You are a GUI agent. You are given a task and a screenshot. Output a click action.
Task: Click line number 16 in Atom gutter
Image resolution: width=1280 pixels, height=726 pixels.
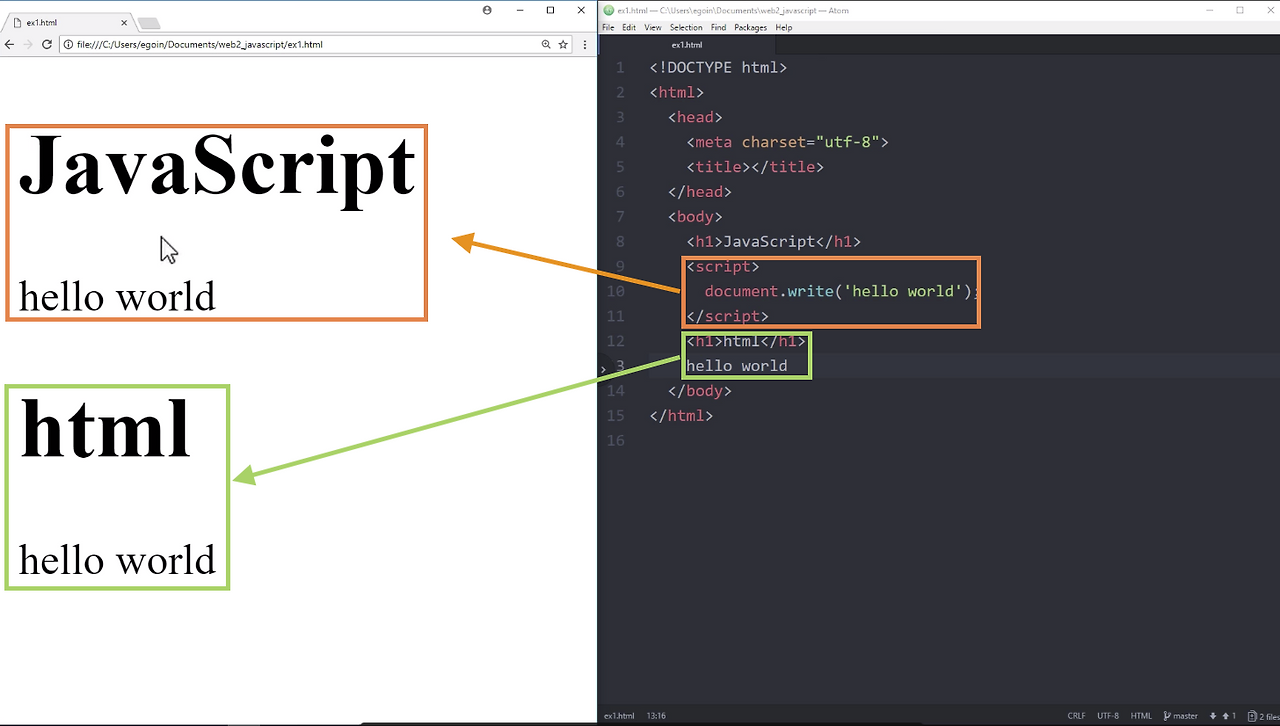click(x=616, y=441)
